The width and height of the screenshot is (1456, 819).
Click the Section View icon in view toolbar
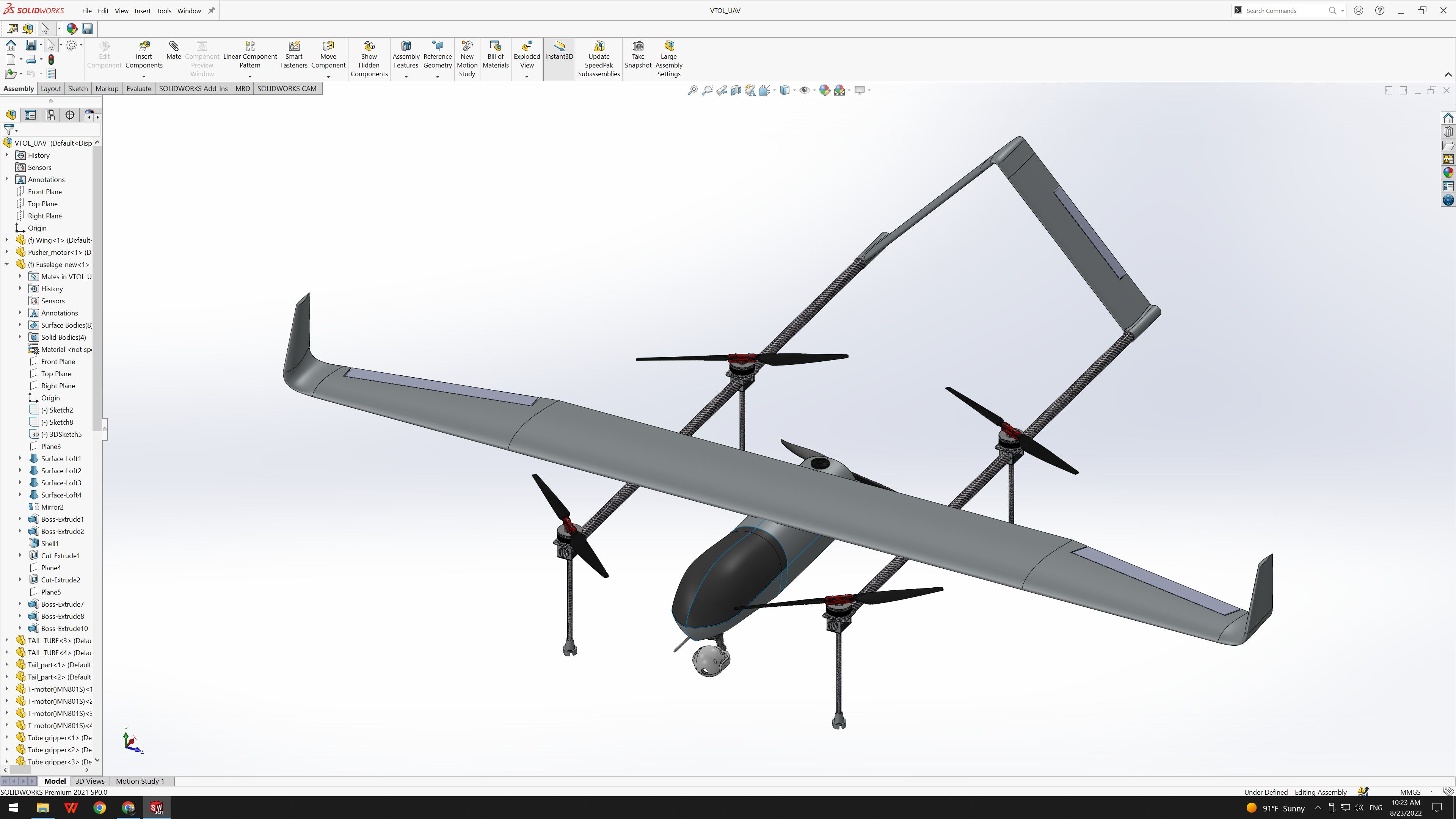click(x=736, y=91)
